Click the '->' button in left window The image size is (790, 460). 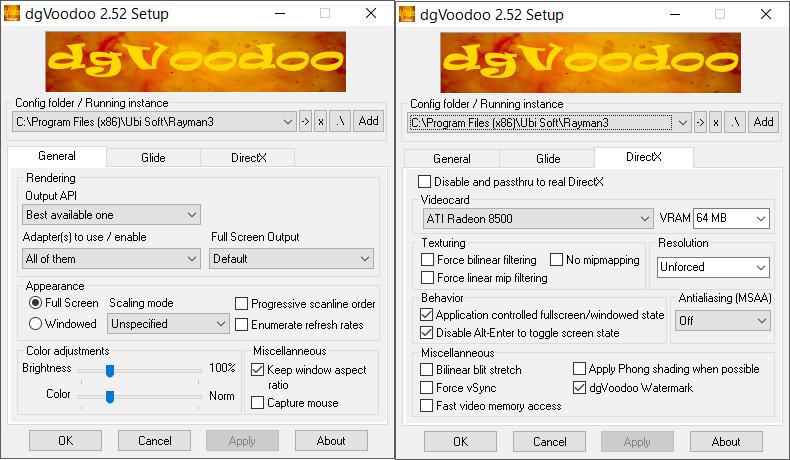coord(305,122)
